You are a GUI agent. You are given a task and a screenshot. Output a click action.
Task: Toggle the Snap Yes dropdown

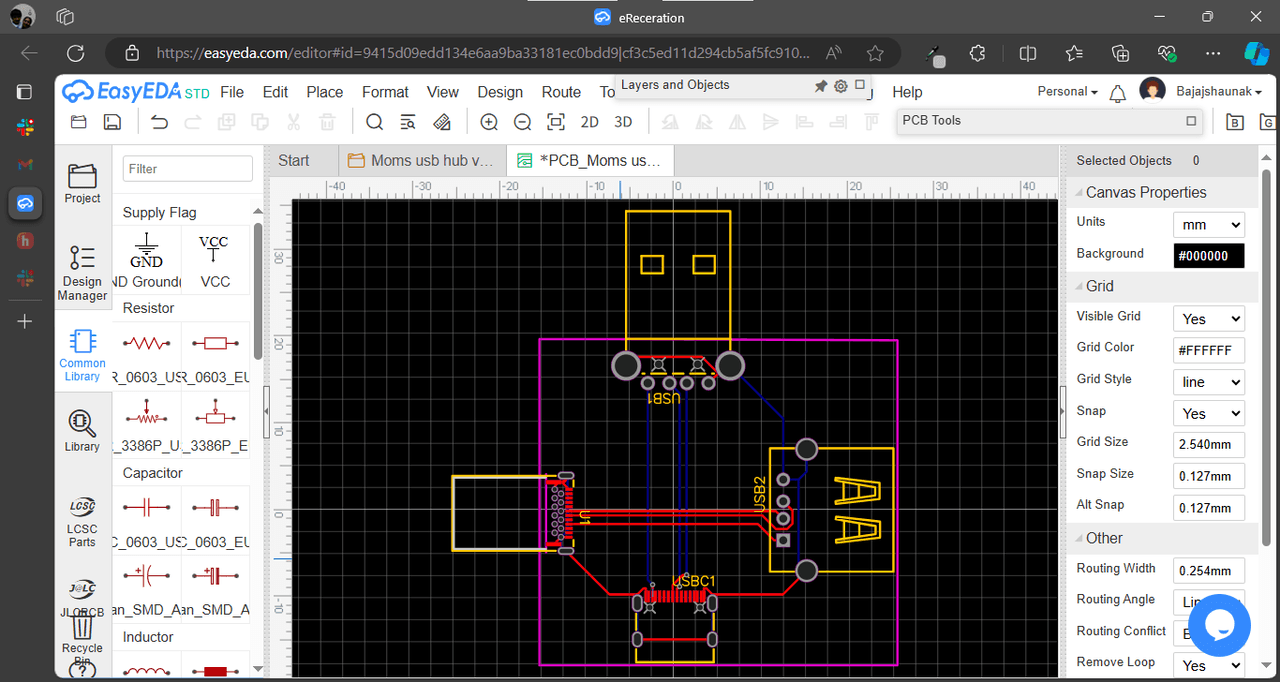click(x=1208, y=413)
